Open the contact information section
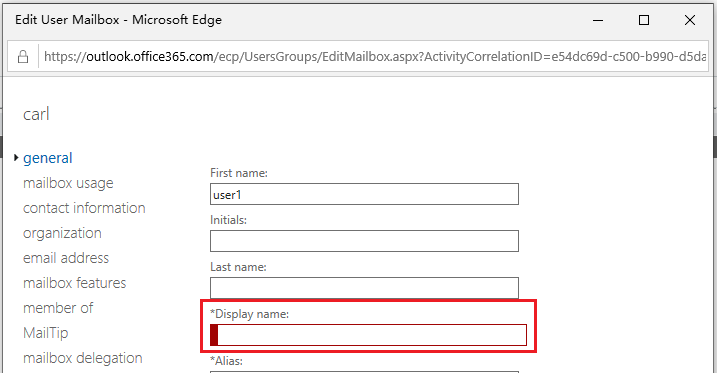Screen dimensions: 717x373 [x=84, y=208]
